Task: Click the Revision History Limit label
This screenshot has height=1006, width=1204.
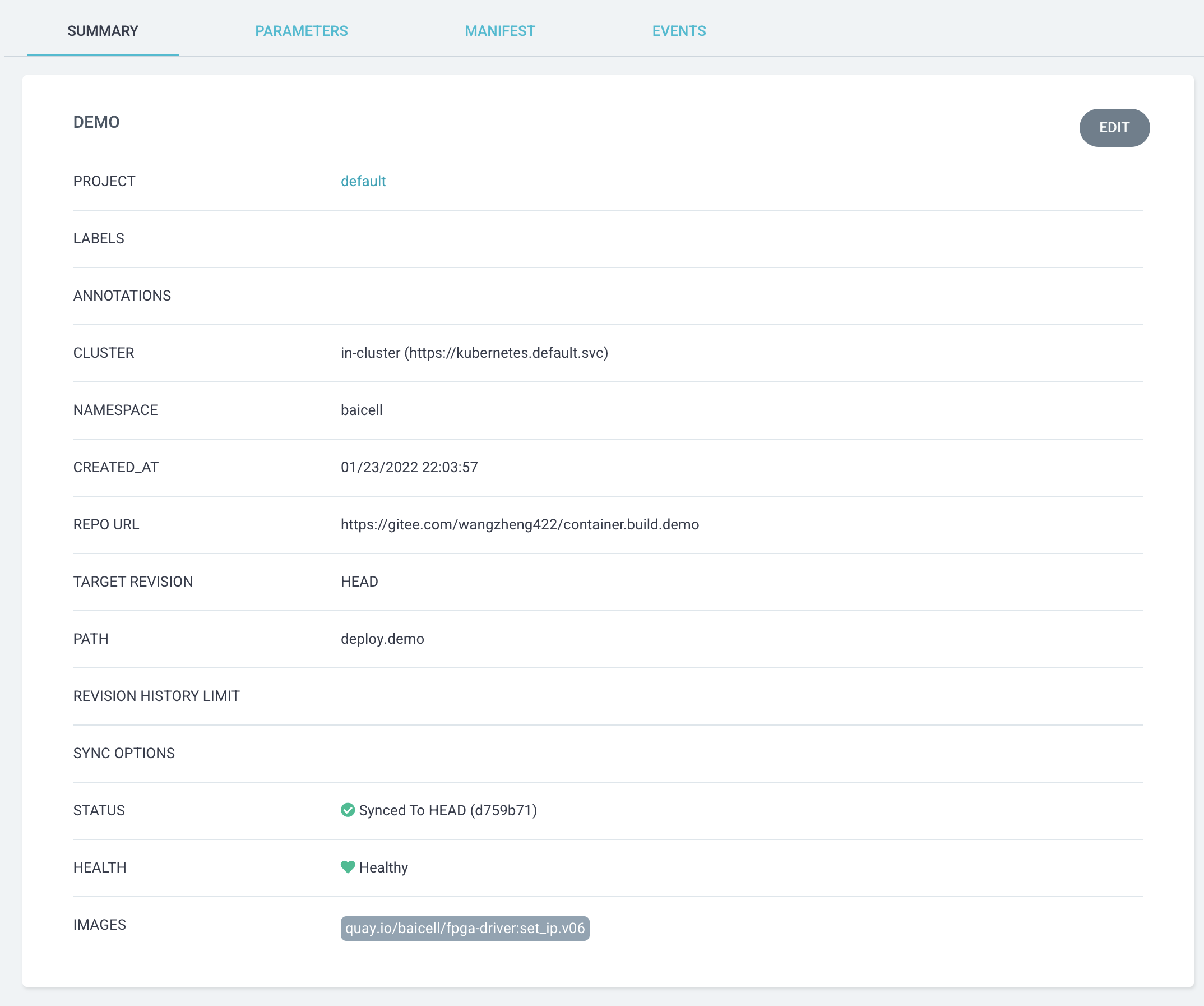Action: coord(156,696)
